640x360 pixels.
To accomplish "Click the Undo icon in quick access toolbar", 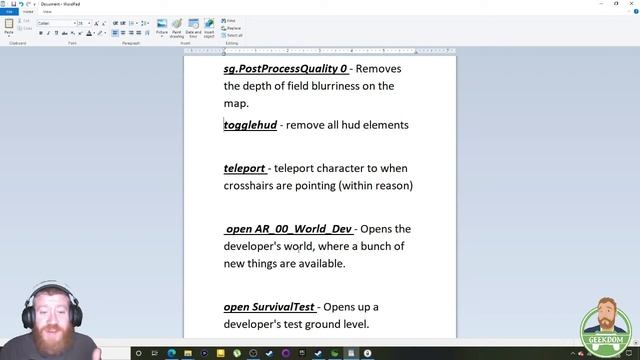I will click(21, 4).
